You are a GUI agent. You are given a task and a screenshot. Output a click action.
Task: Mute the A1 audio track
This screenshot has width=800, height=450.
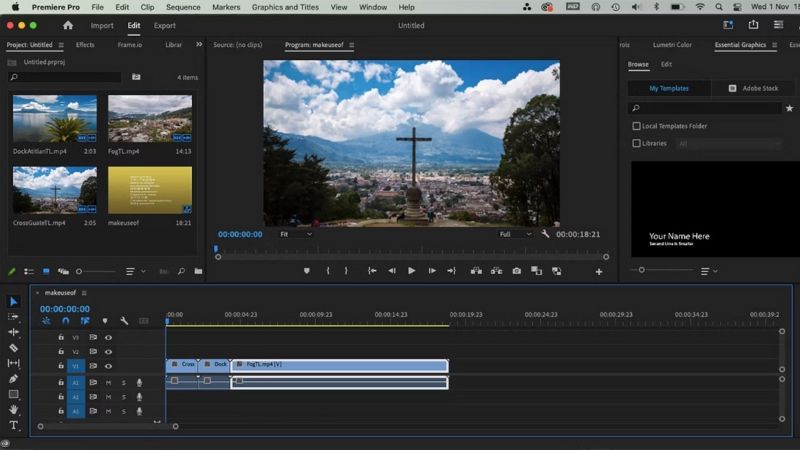(108, 383)
